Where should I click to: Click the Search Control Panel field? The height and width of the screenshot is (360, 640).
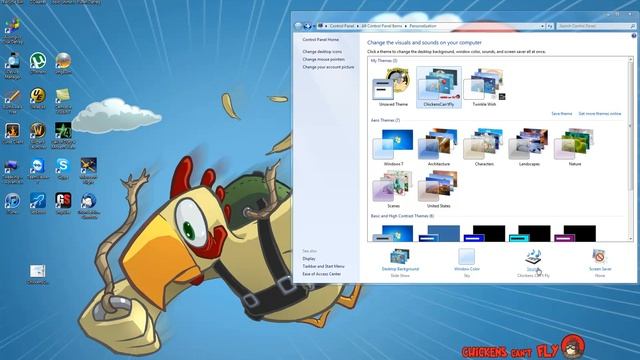click(596, 26)
